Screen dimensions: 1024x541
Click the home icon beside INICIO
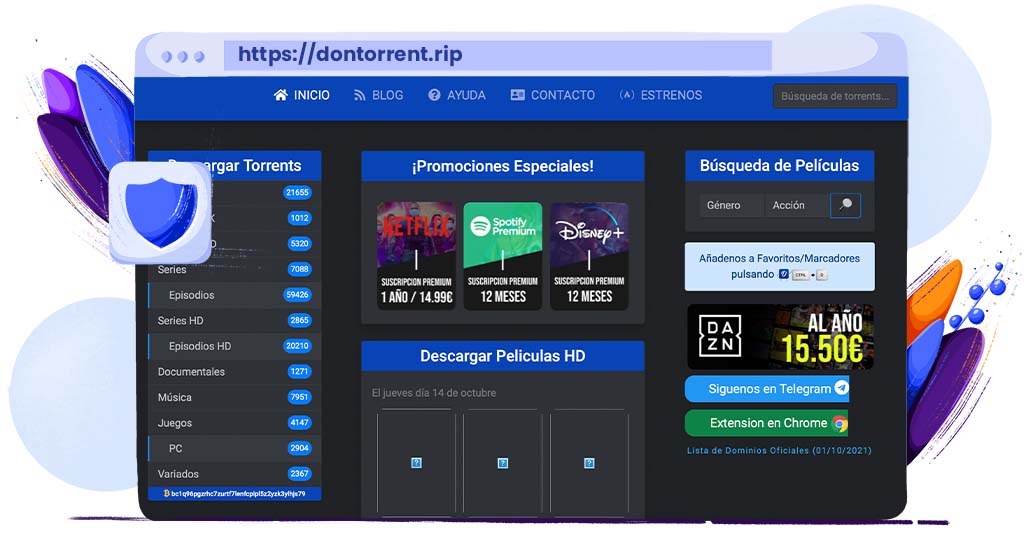[x=281, y=95]
